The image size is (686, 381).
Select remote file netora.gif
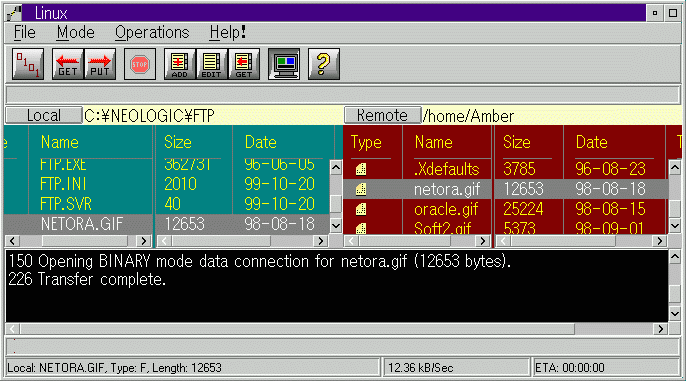[447, 189]
